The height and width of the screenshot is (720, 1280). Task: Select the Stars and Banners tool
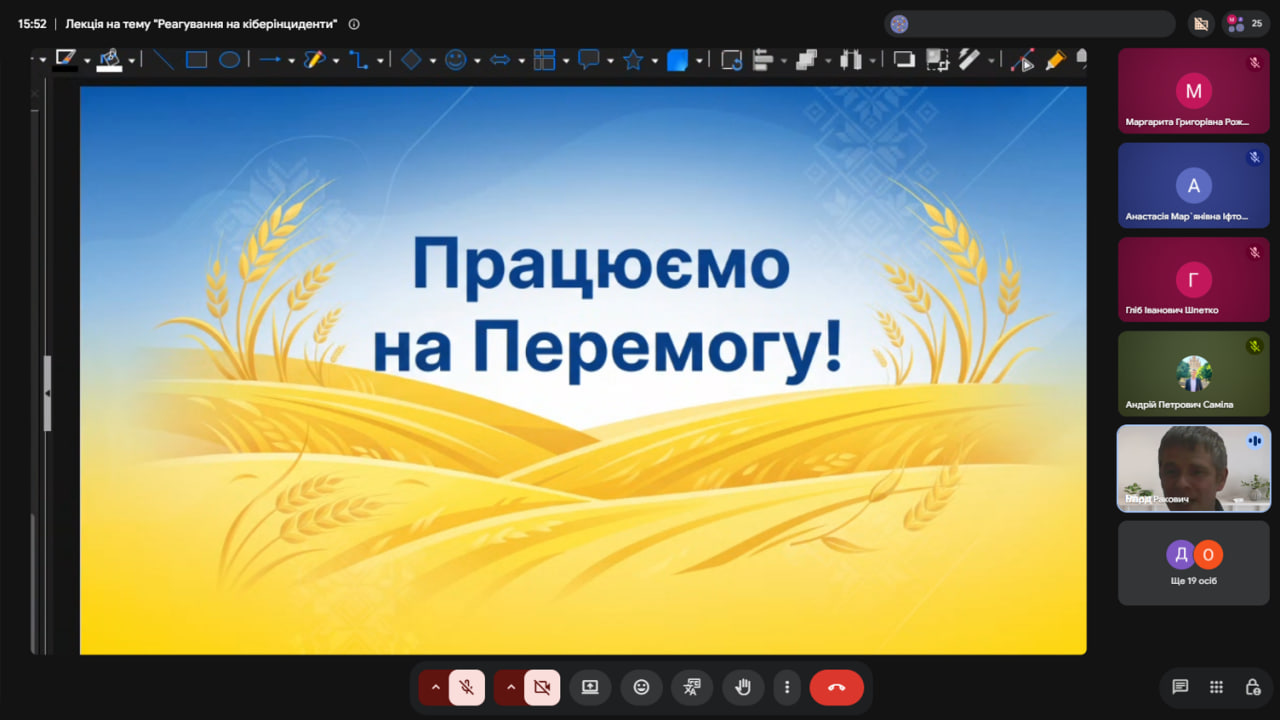633,60
